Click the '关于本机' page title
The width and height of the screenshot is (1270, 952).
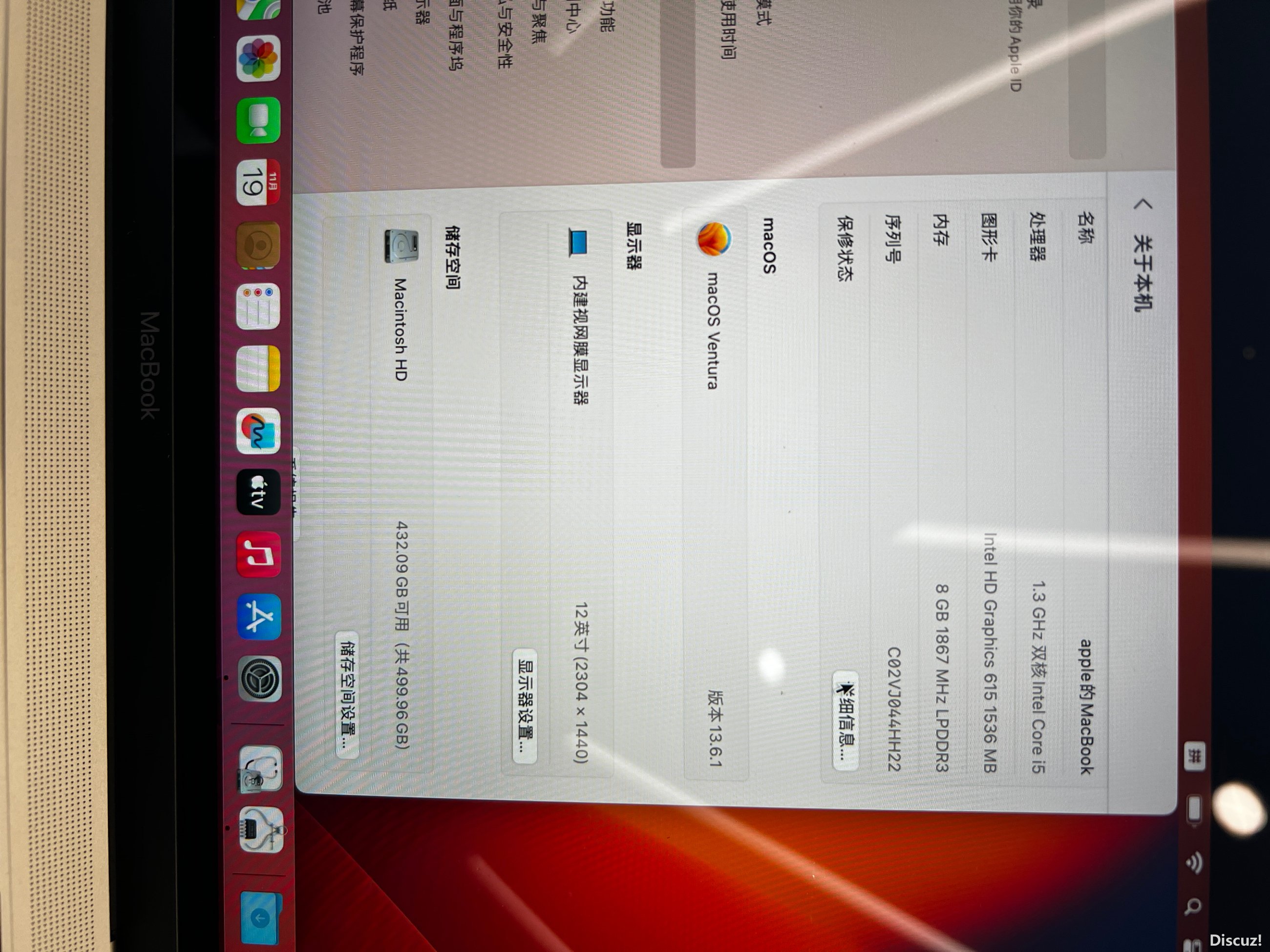click(x=1143, y=273)
